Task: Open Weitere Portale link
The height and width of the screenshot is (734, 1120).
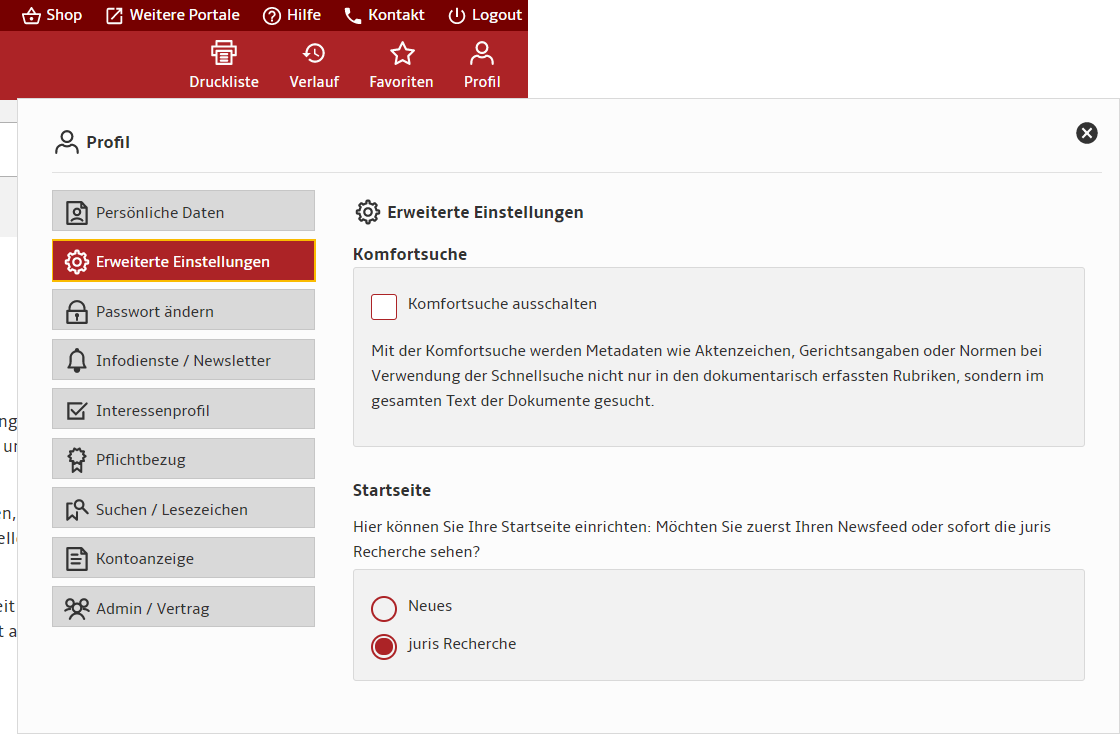Action: (x=173, y=15)
